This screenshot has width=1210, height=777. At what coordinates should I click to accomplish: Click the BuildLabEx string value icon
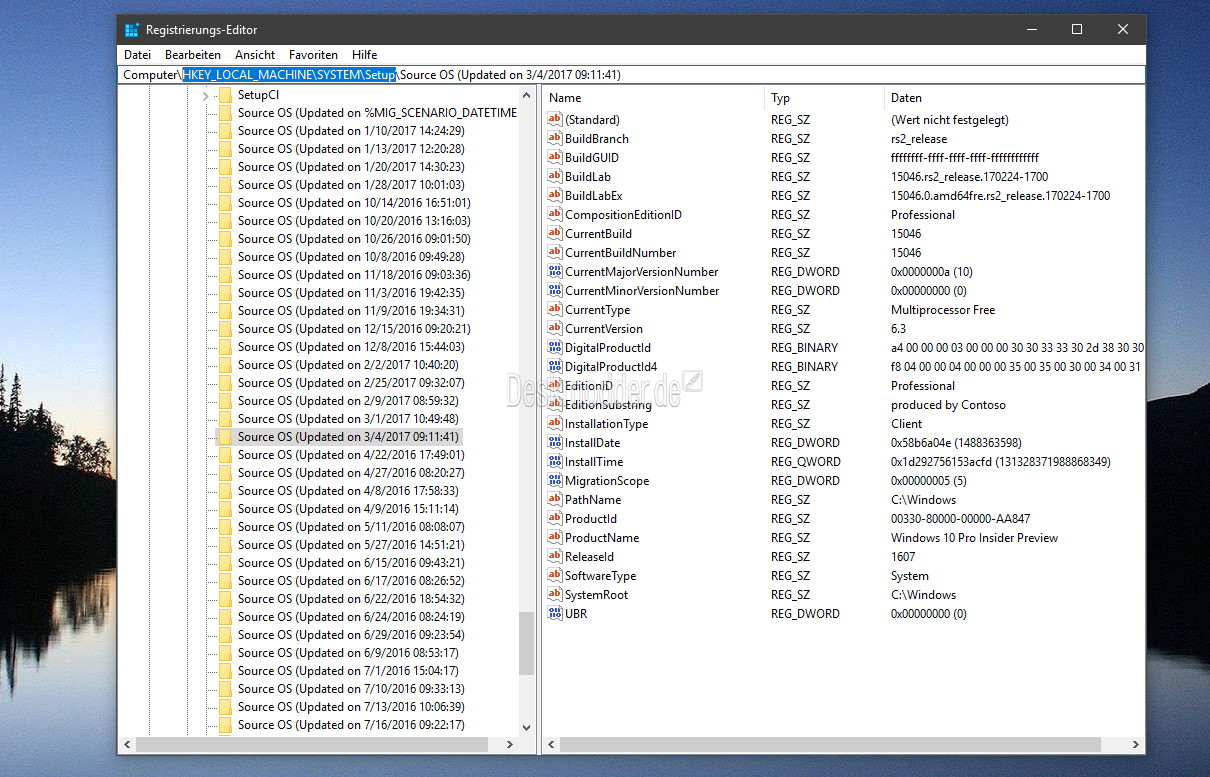556,196
